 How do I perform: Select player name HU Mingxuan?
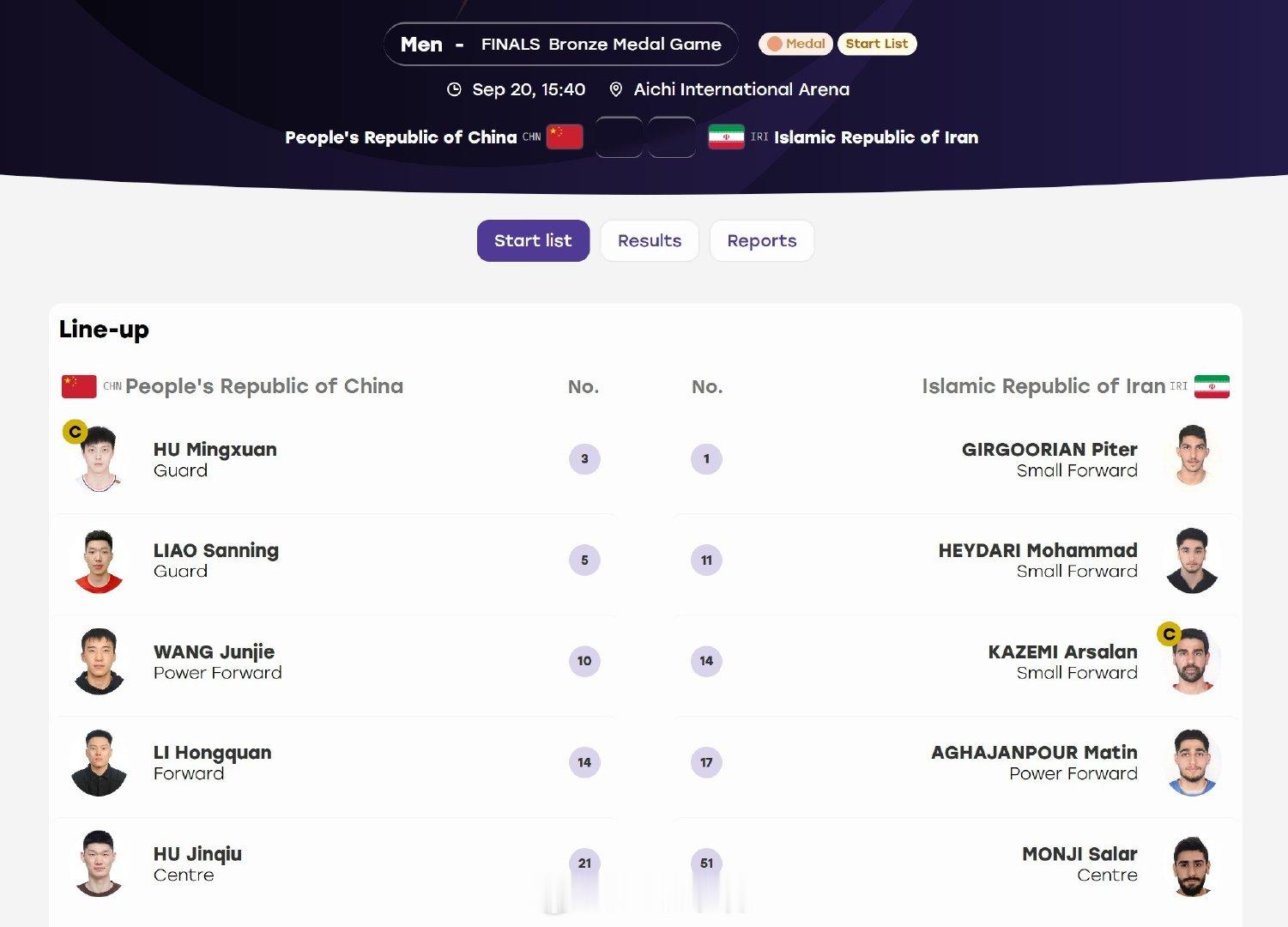215,450
